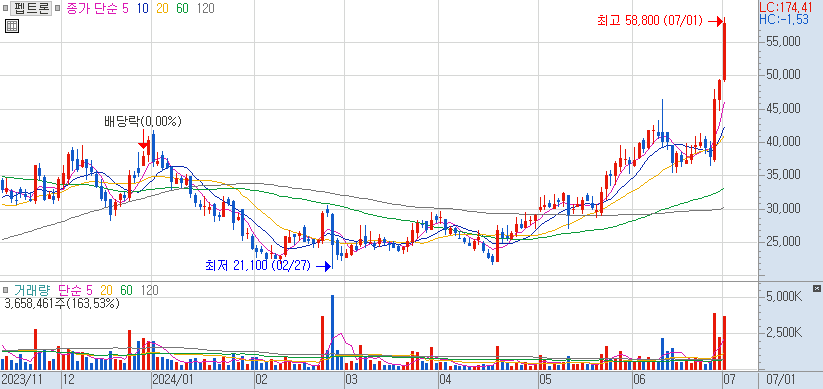
Task: Click the 07 month date axis label
Action: 730,379
